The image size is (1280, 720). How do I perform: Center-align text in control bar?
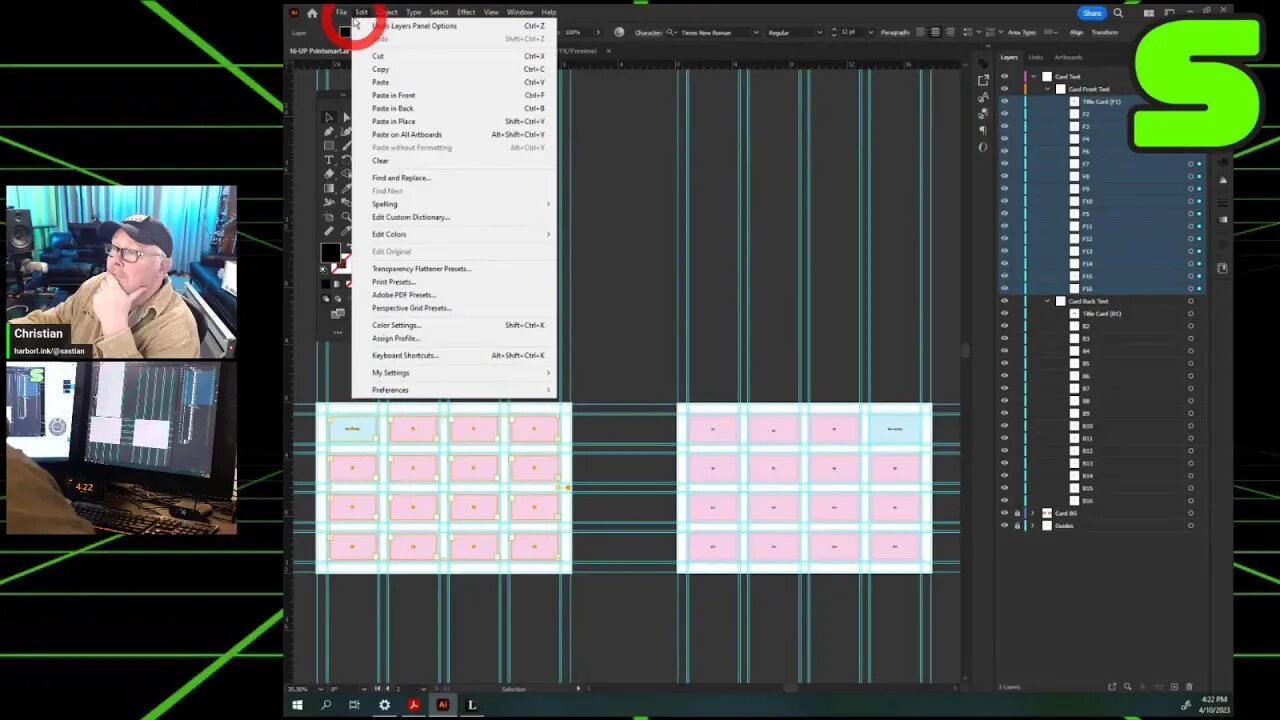[x=935, y=32]
